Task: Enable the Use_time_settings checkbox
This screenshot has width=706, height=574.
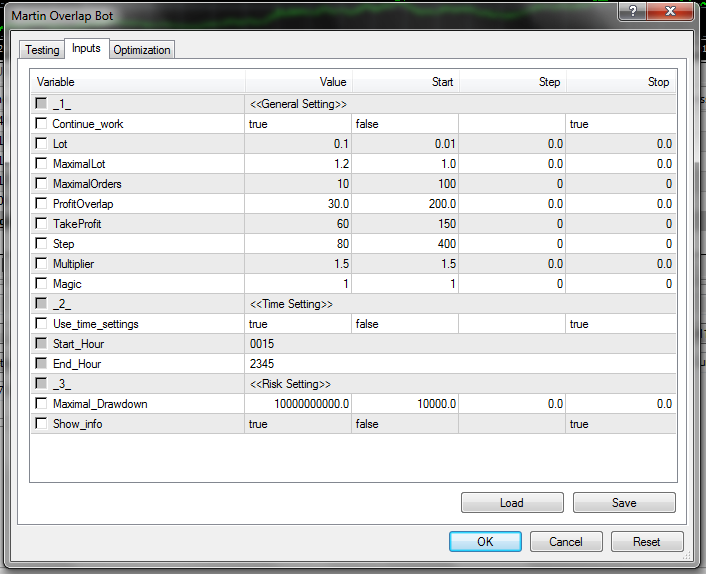Action: [x=41, y=323]
